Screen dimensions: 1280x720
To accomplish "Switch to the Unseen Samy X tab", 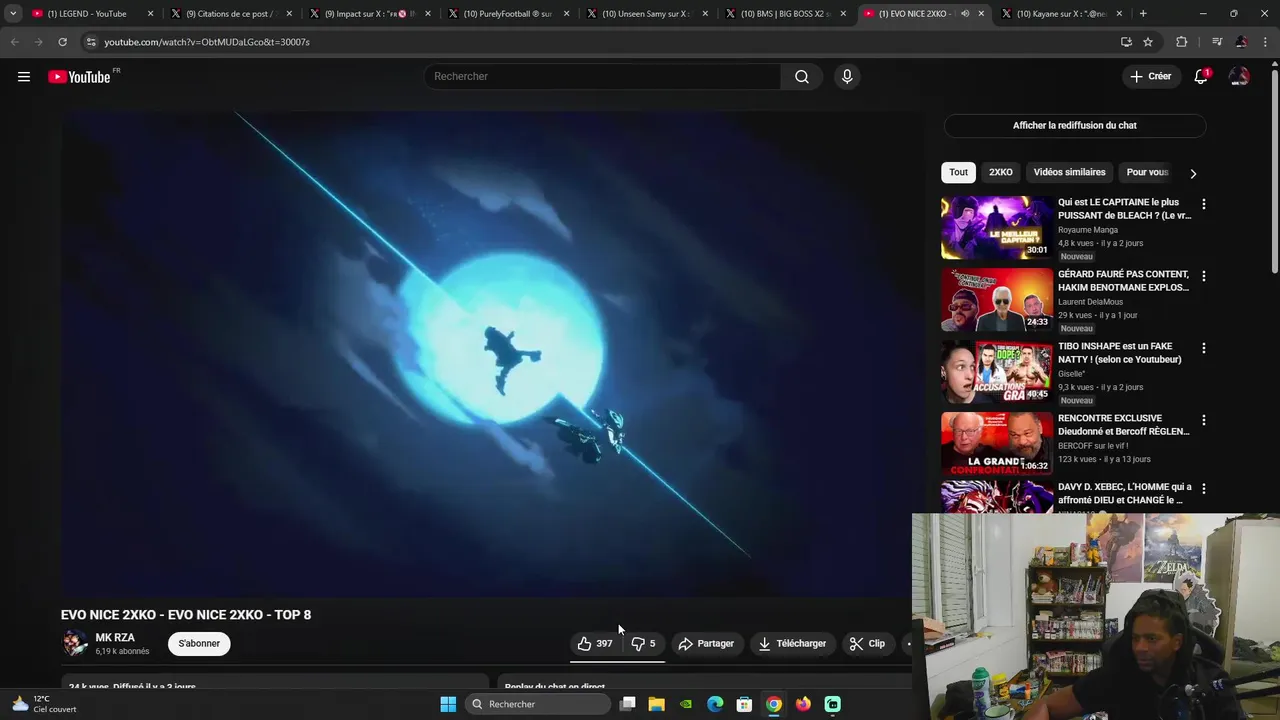I will (646, 14).
